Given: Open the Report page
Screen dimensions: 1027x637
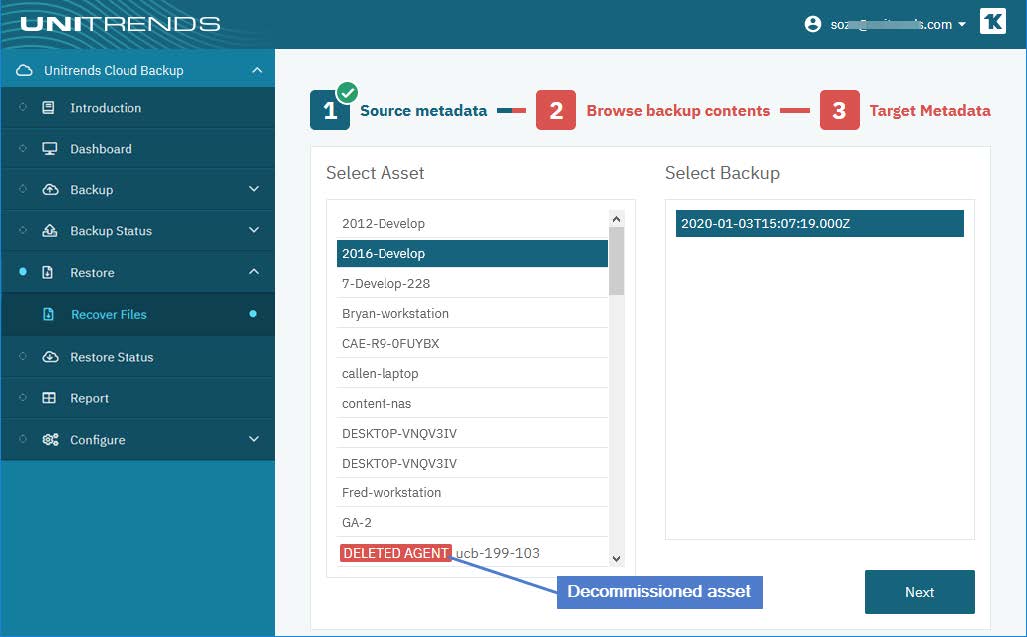Looking at the screenshot, I should [x=89, y=398].
